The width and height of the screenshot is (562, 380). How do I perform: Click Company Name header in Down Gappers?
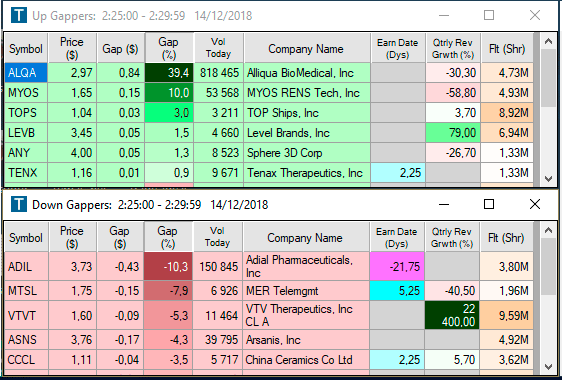[306, 237]
